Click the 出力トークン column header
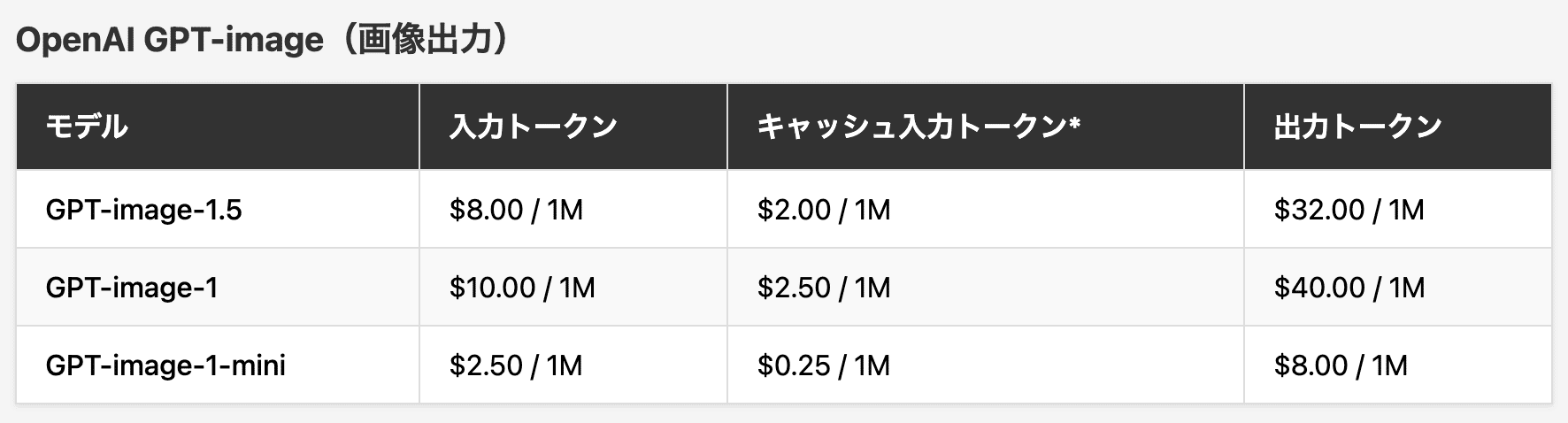1568x423 pixels. coord(1357,127)
